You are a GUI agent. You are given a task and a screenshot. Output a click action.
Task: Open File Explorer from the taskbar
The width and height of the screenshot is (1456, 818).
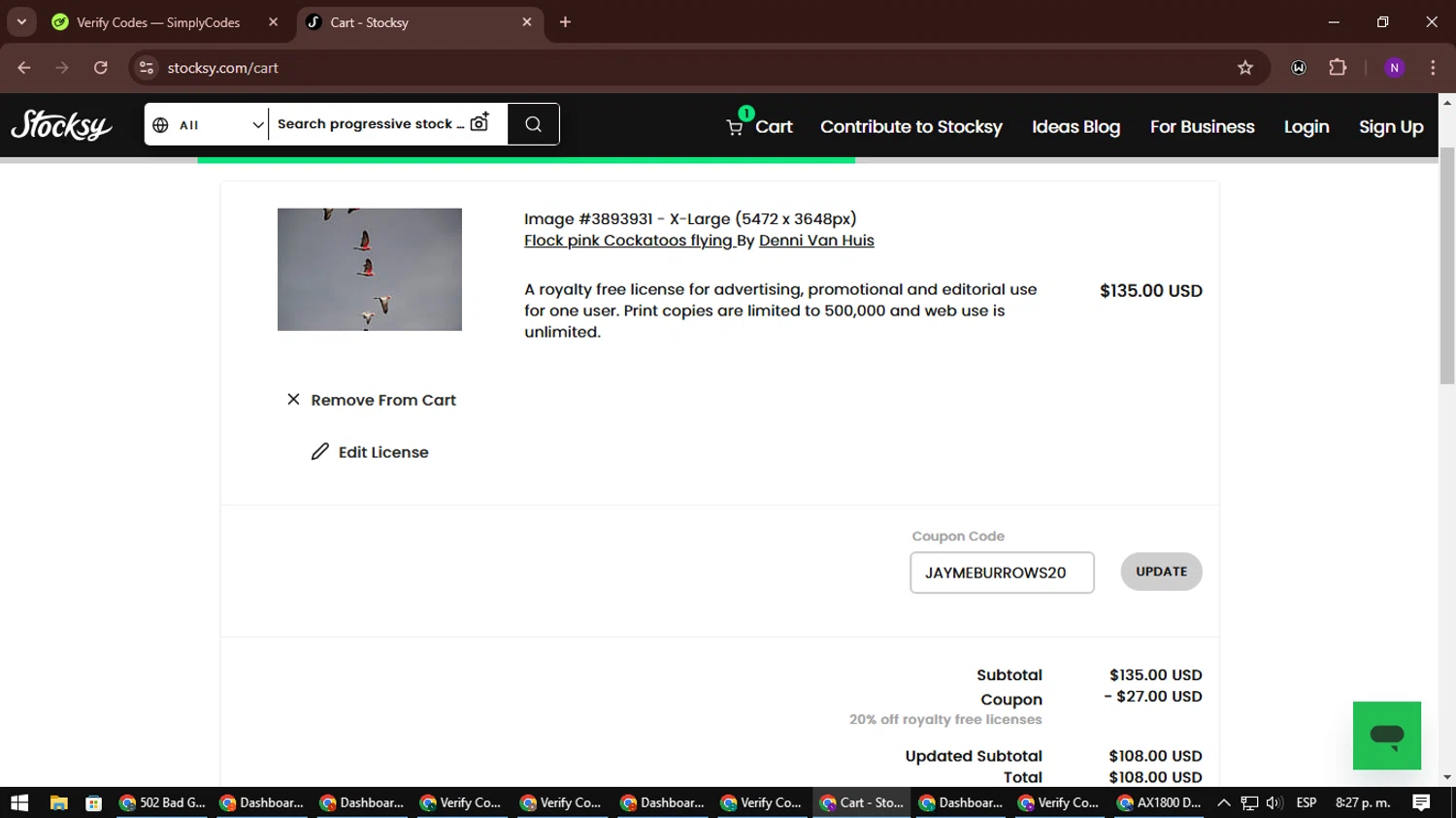click(58, 802)
